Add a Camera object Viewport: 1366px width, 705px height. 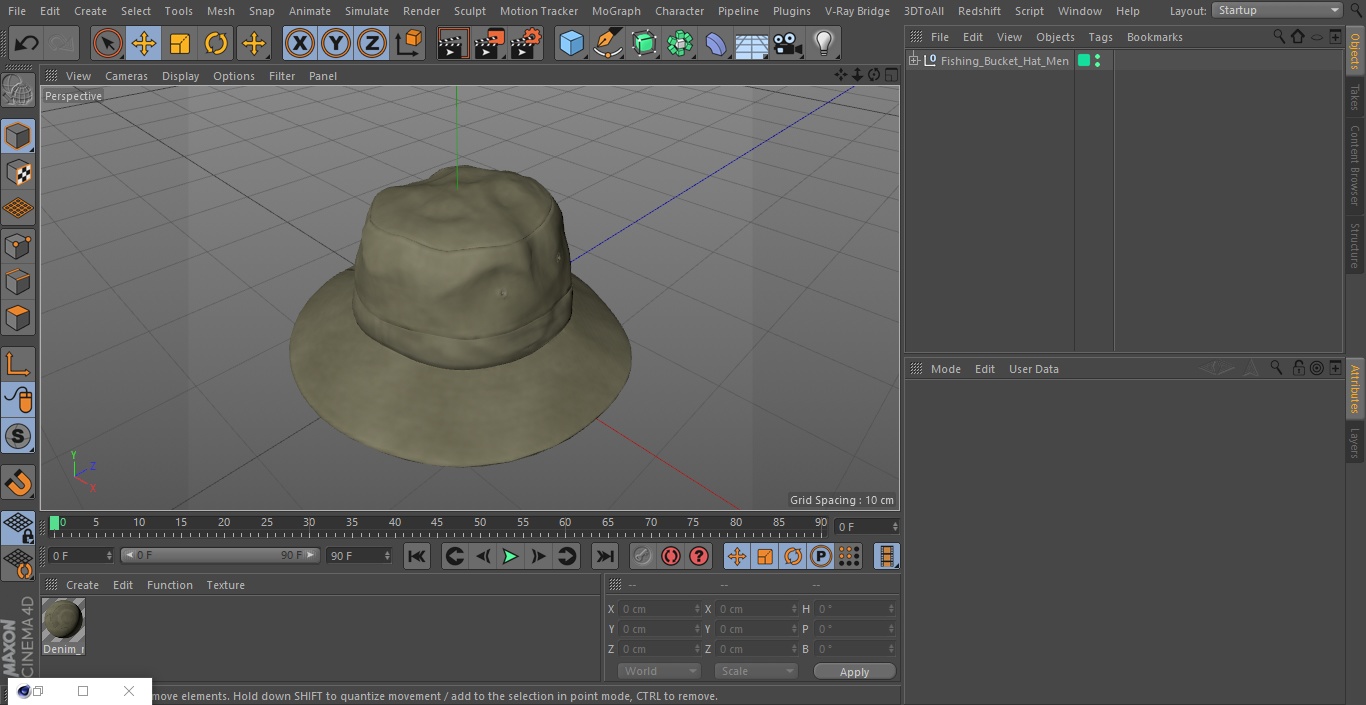tap(788, 43)
